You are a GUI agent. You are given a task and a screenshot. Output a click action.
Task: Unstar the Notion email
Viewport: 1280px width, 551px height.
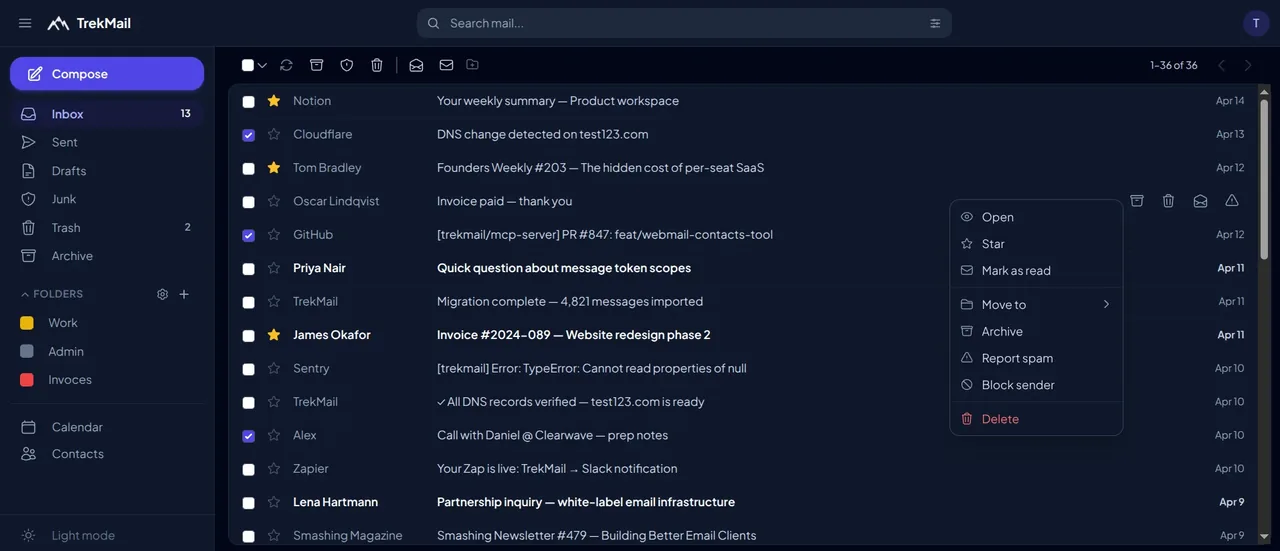tap(274, 101)
